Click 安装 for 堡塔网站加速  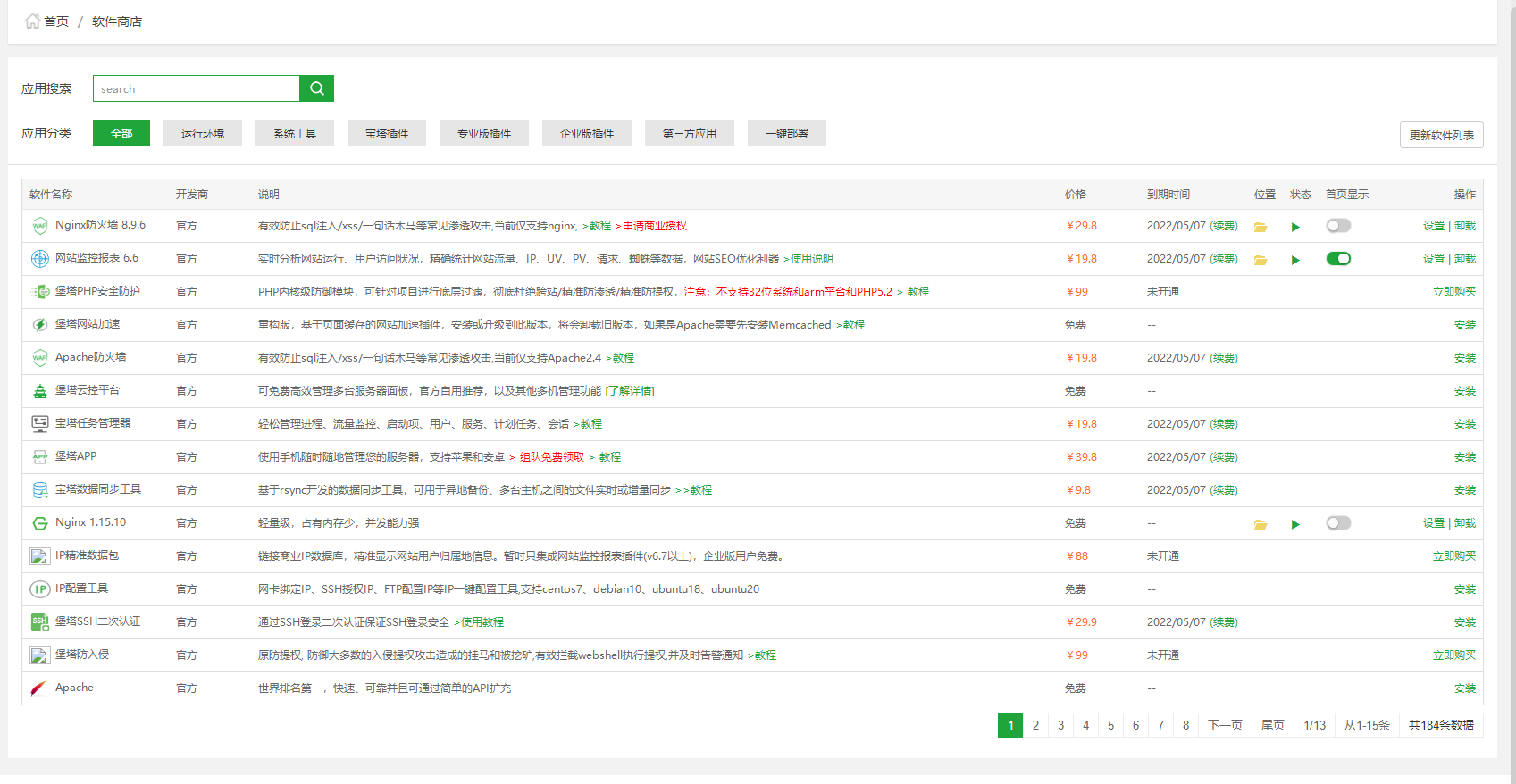point(1465,325)
